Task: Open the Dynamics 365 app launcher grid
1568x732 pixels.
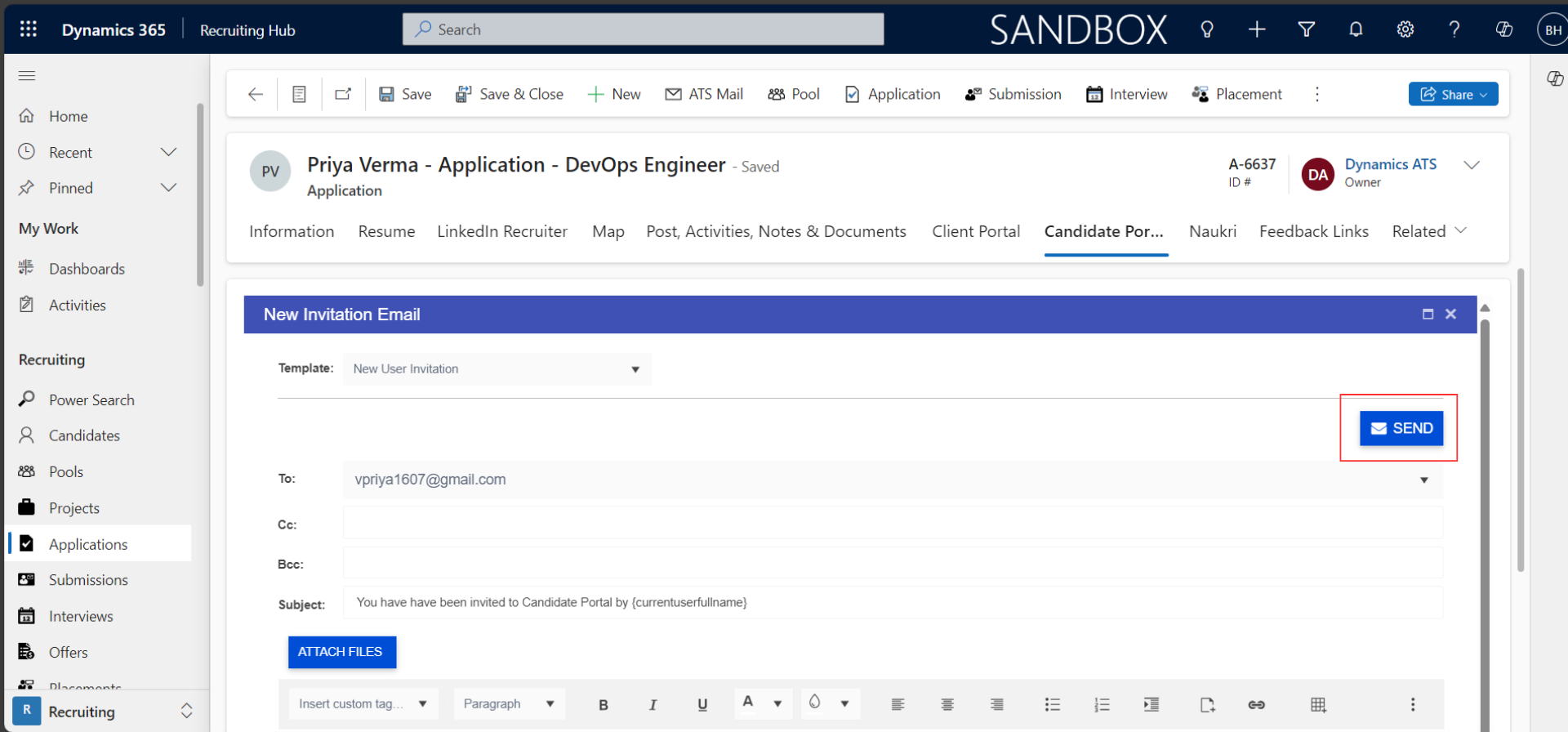Action: click(x=28, y=29)
